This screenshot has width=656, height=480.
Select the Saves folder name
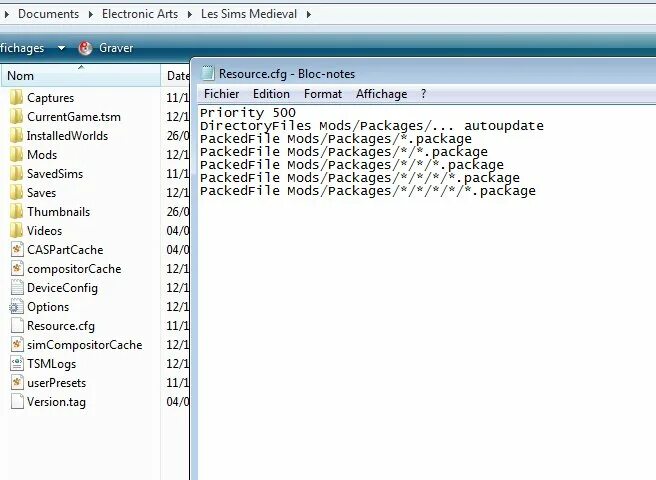[41, 193]
